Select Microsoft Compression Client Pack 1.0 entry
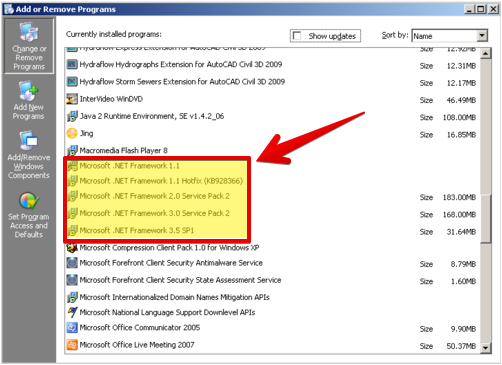Image resolution: width=502 pixels, height=365 pixels. pos(169,248)
